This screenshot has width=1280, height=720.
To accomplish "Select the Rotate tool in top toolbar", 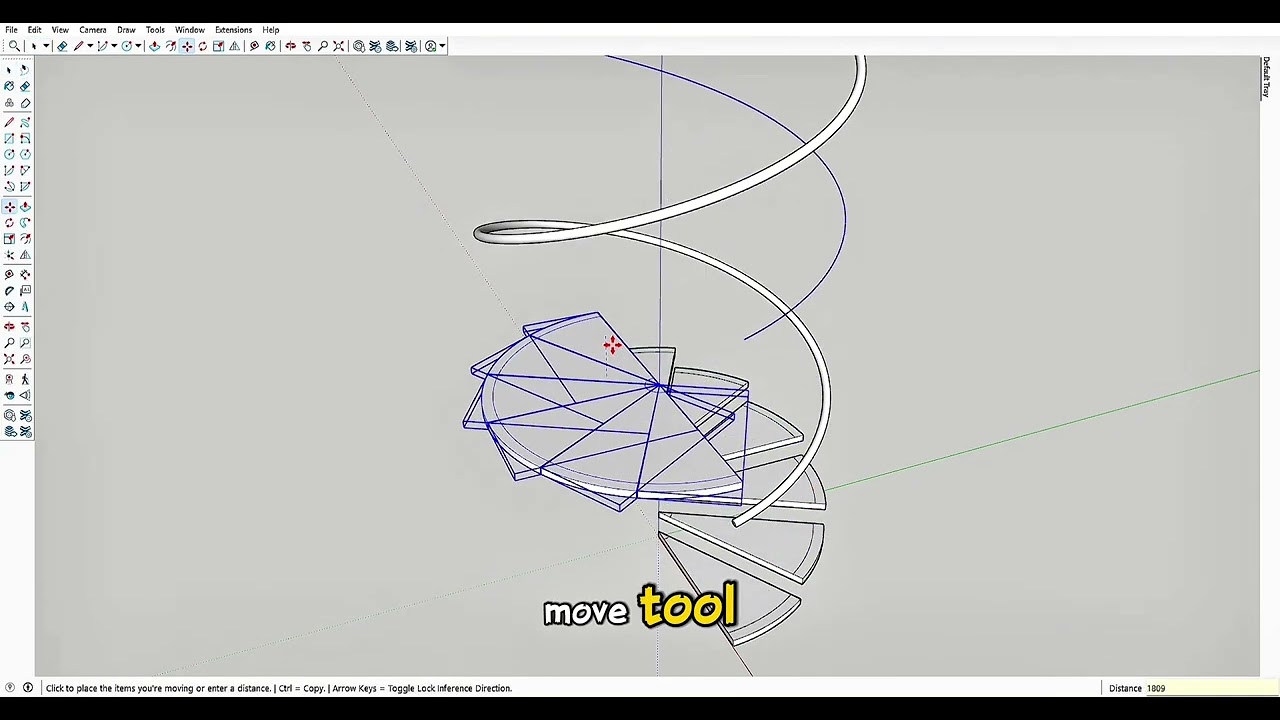I will pos(202,46).
